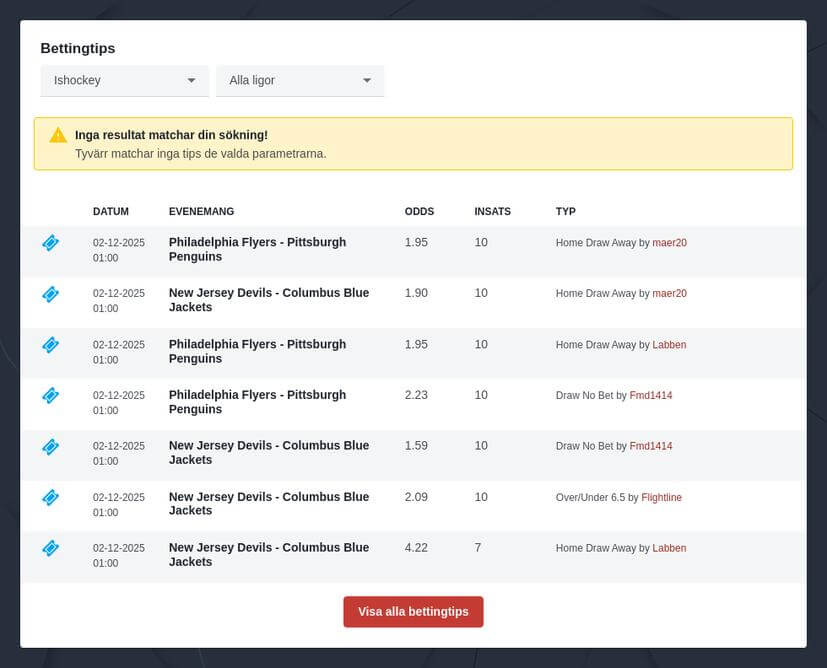The image size is (827, 668).
Task: Open the Ishockey sport dropdown
Action: pyautogui.click(x=124, y=80)
